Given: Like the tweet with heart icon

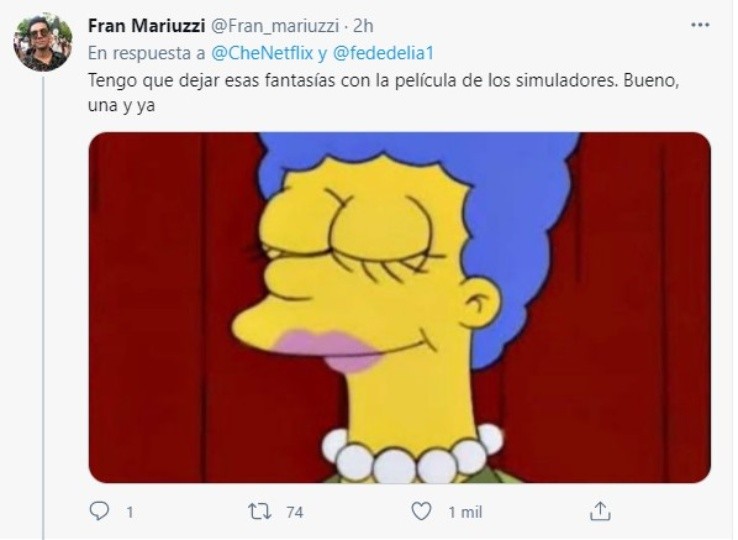Looking at the screenshot, I should tap(421, 511).
